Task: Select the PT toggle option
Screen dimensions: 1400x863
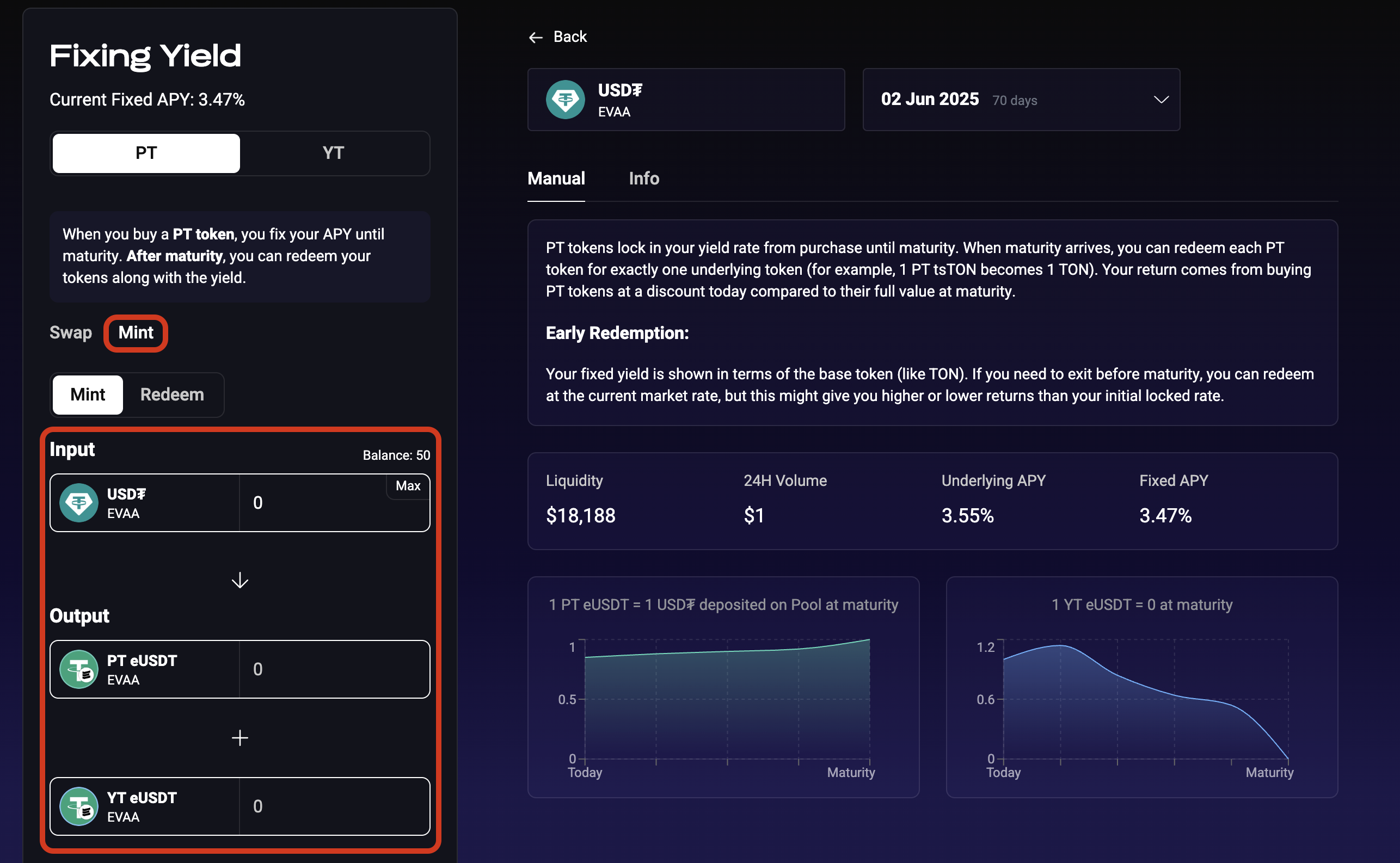Action: point(146,153)
